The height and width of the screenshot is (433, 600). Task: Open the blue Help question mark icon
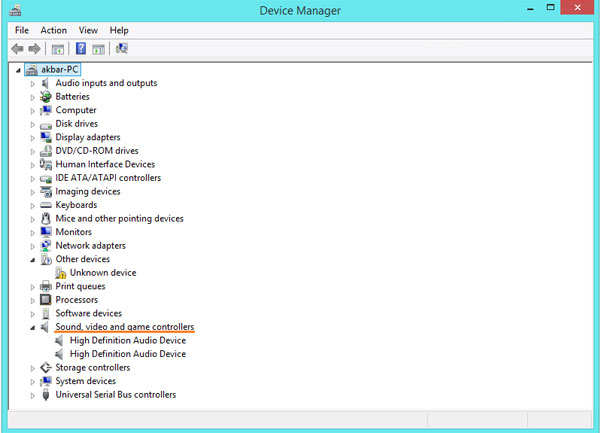tap(81, 49)
